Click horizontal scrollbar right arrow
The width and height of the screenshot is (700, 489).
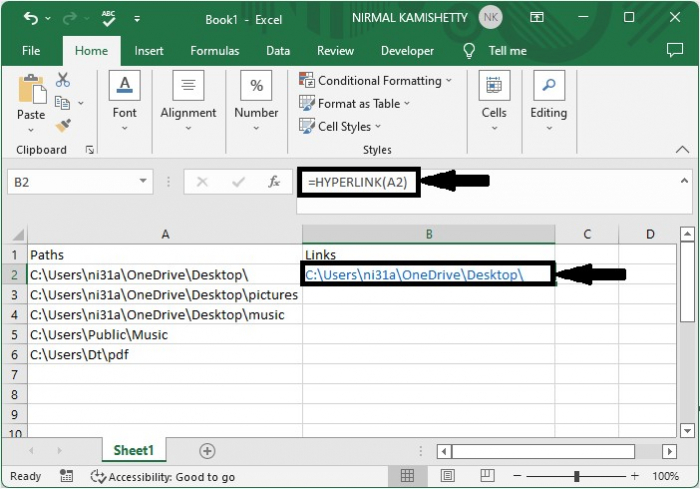pyautogui.click(x=669, y=451)
